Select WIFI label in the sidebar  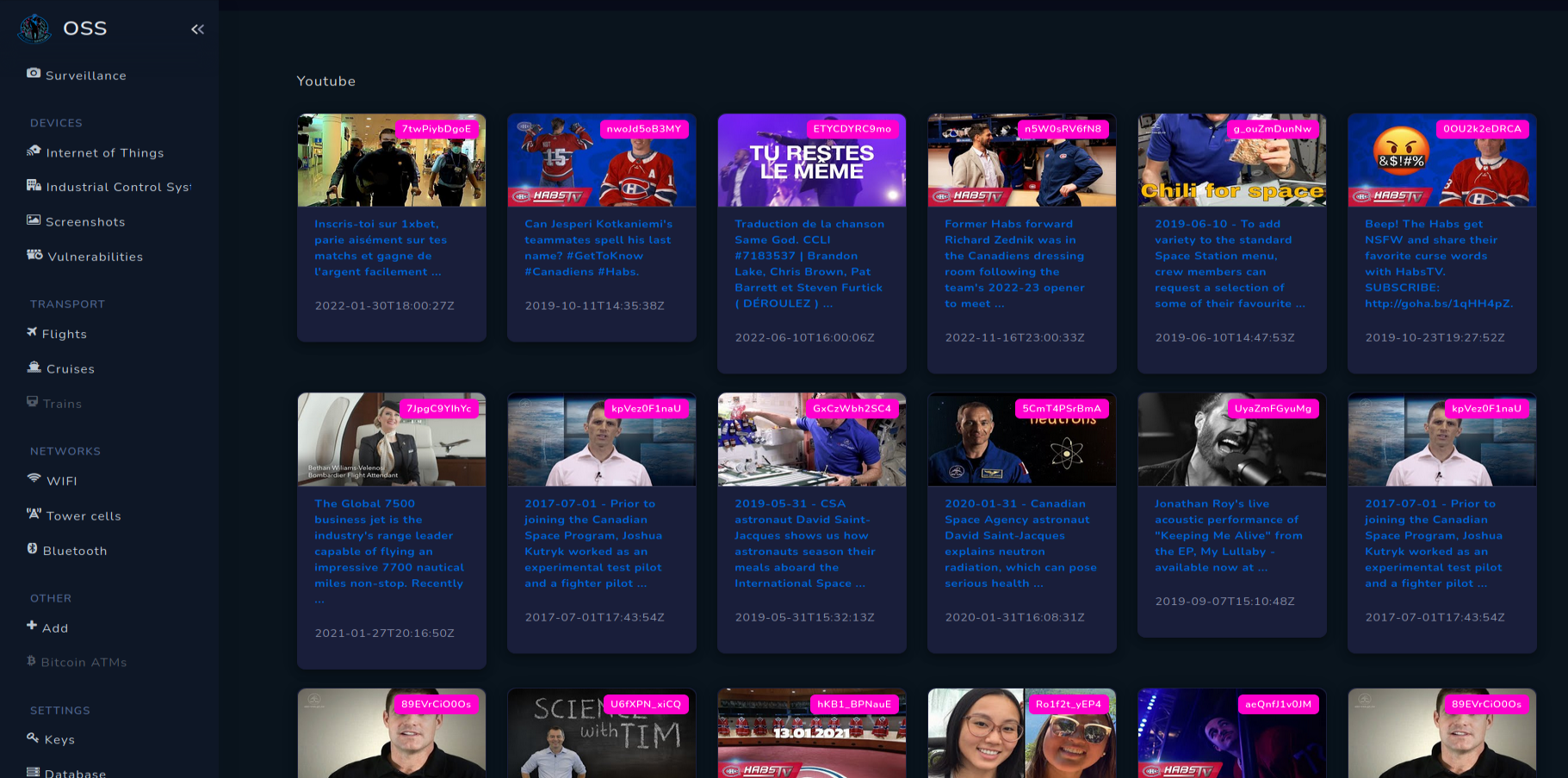(x=62, y=481)
